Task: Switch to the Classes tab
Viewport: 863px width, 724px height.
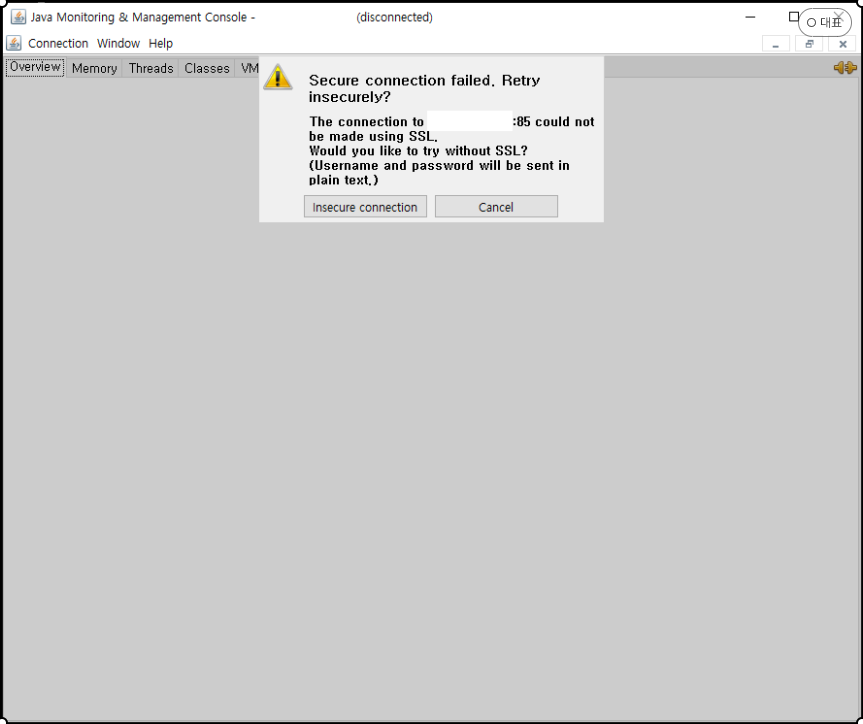Action: click(206, 68)
